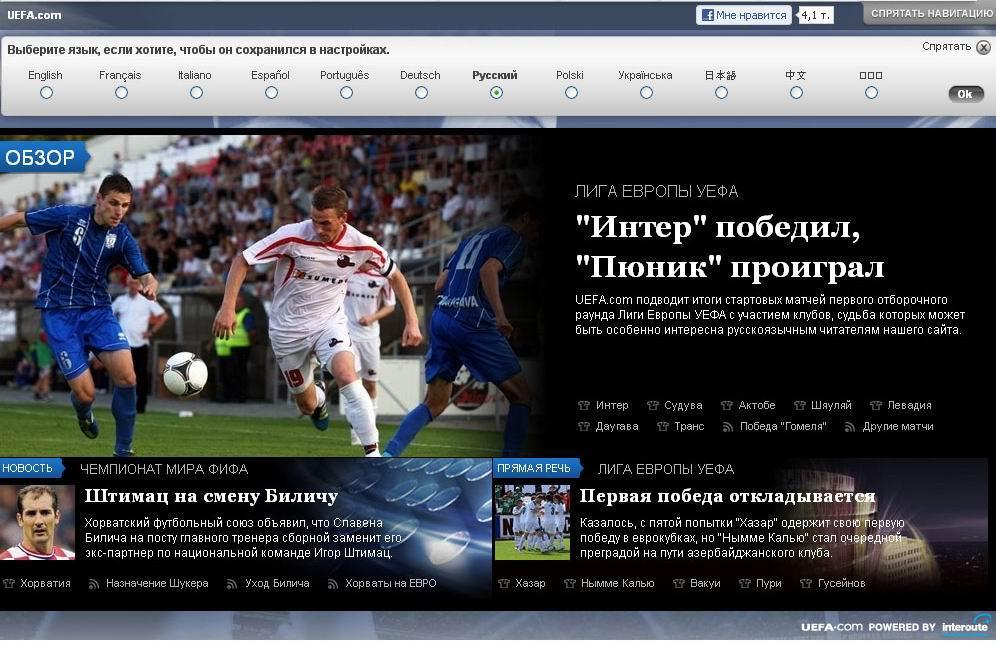The height and width of the screenshot is (648, 996).
Task: Click the Interoute logo in footer
Action: 965,627
